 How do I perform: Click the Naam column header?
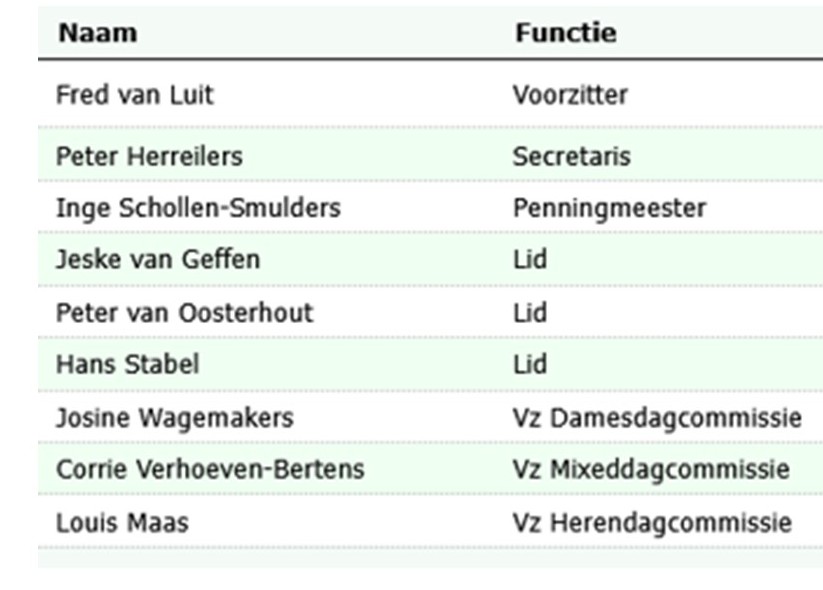click(x=97, y=33)
